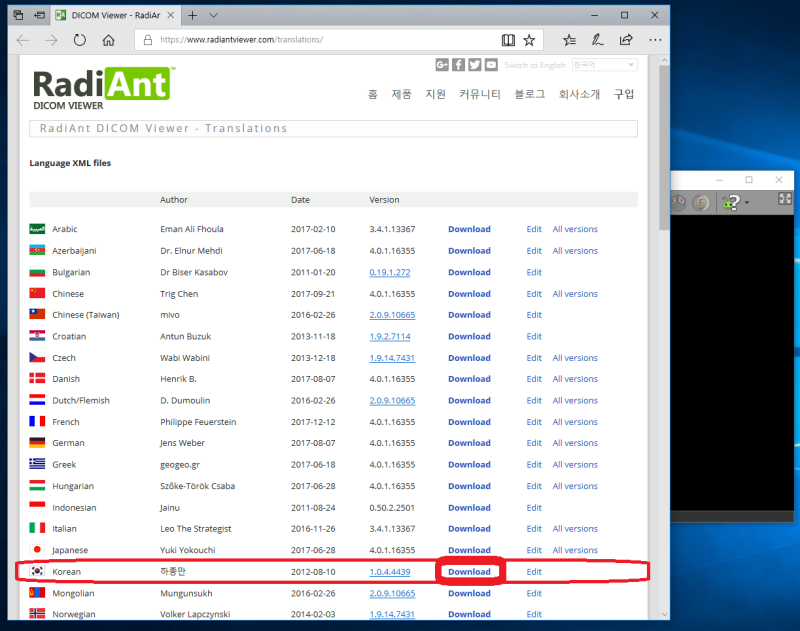Image resolution: width=800 pixels, height=631 pixels.
Task: Open All versions for the German translation
Action: click(x=575, y=443)
